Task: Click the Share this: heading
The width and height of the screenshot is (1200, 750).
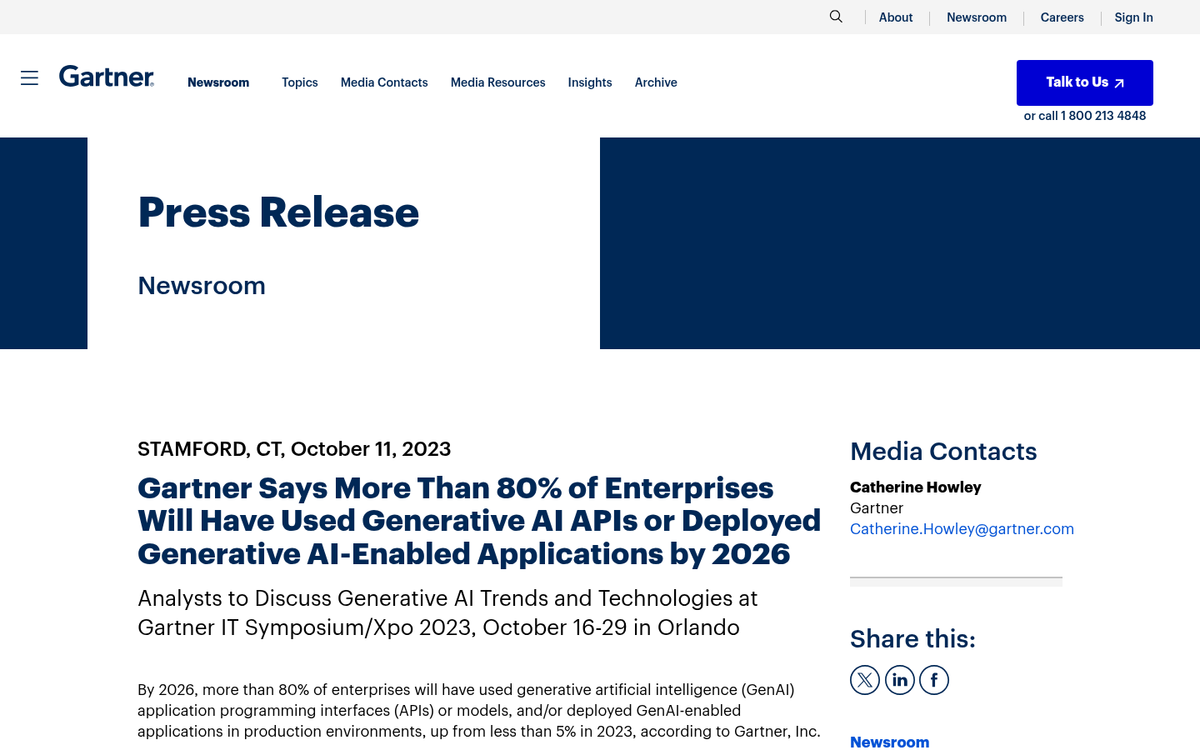Action: [x=913, y=639]
